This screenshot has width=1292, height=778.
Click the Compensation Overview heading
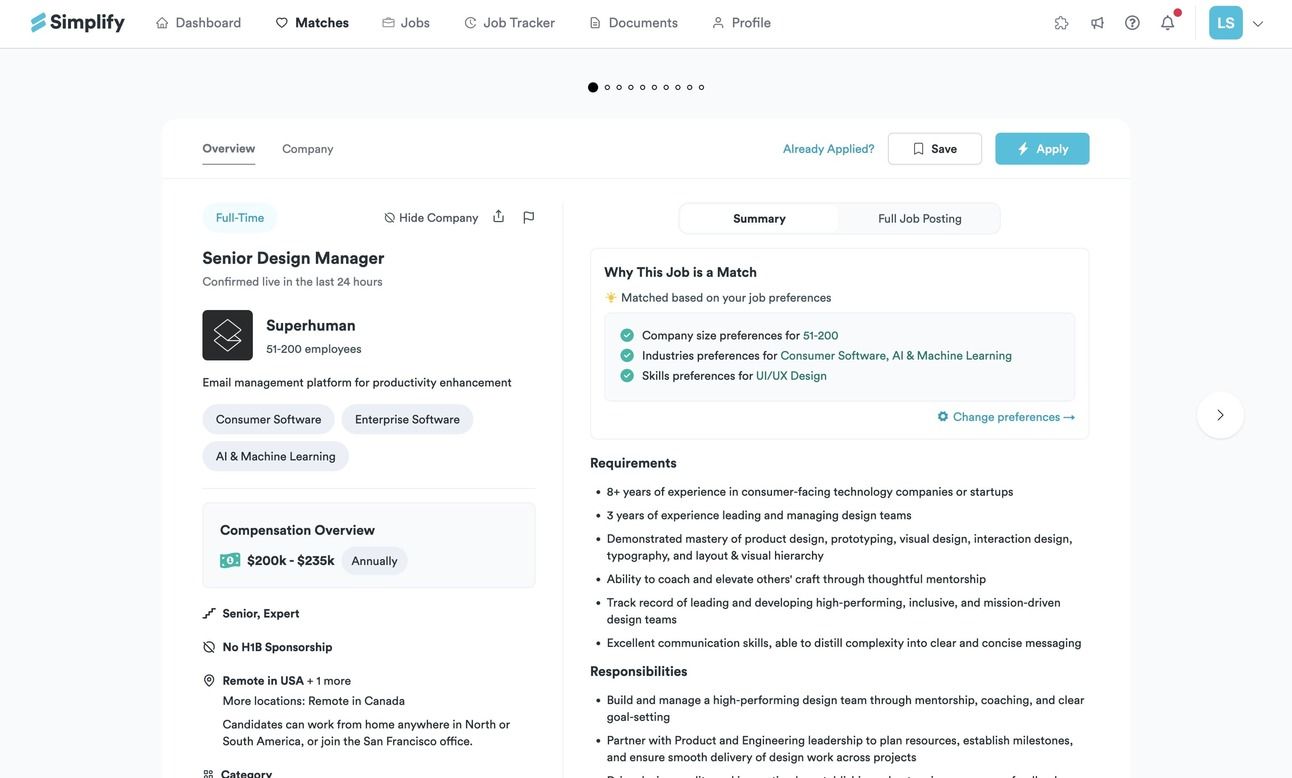click(297, 530)
